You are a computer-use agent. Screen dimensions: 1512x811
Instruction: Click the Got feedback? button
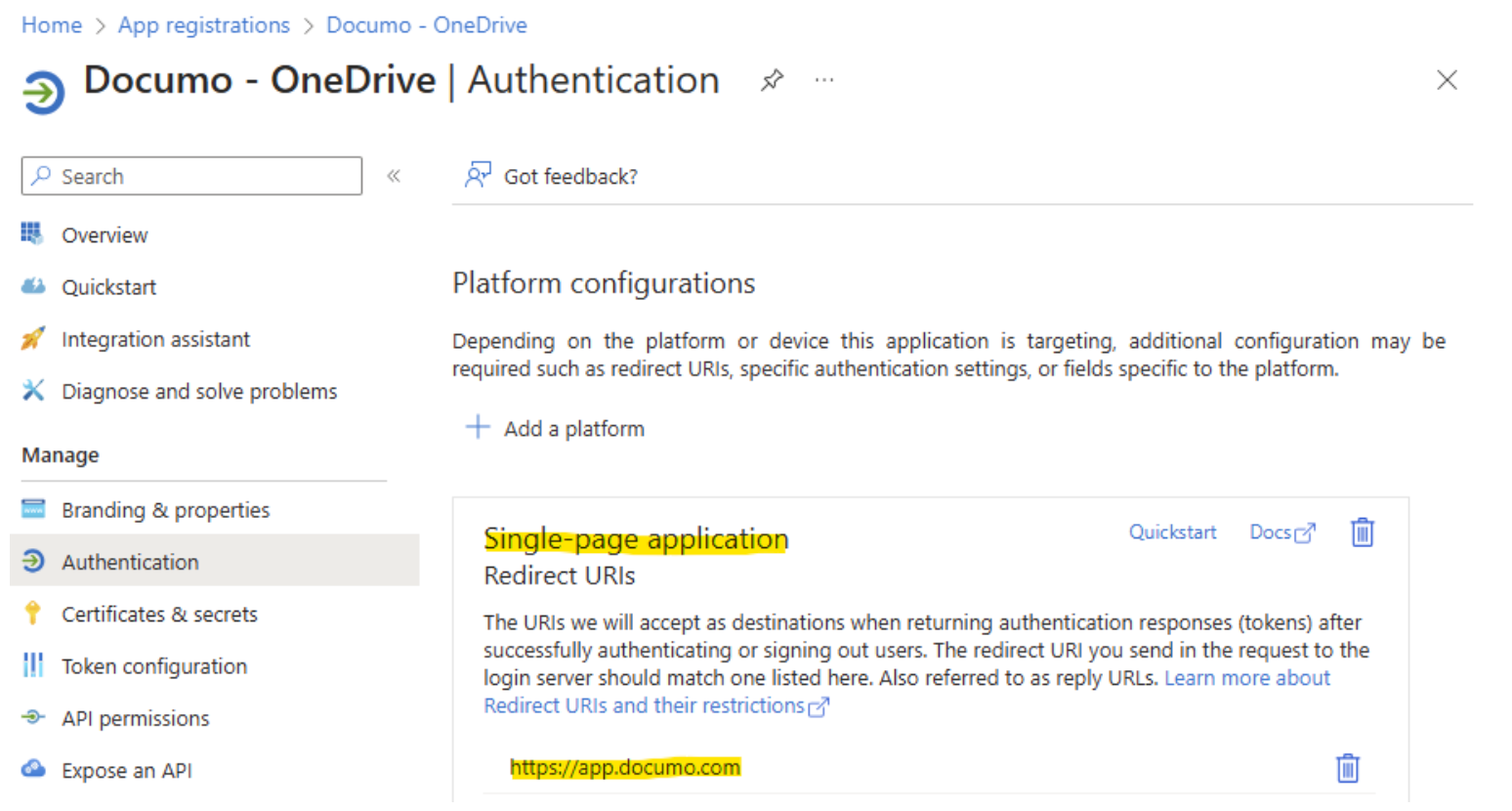551,176
